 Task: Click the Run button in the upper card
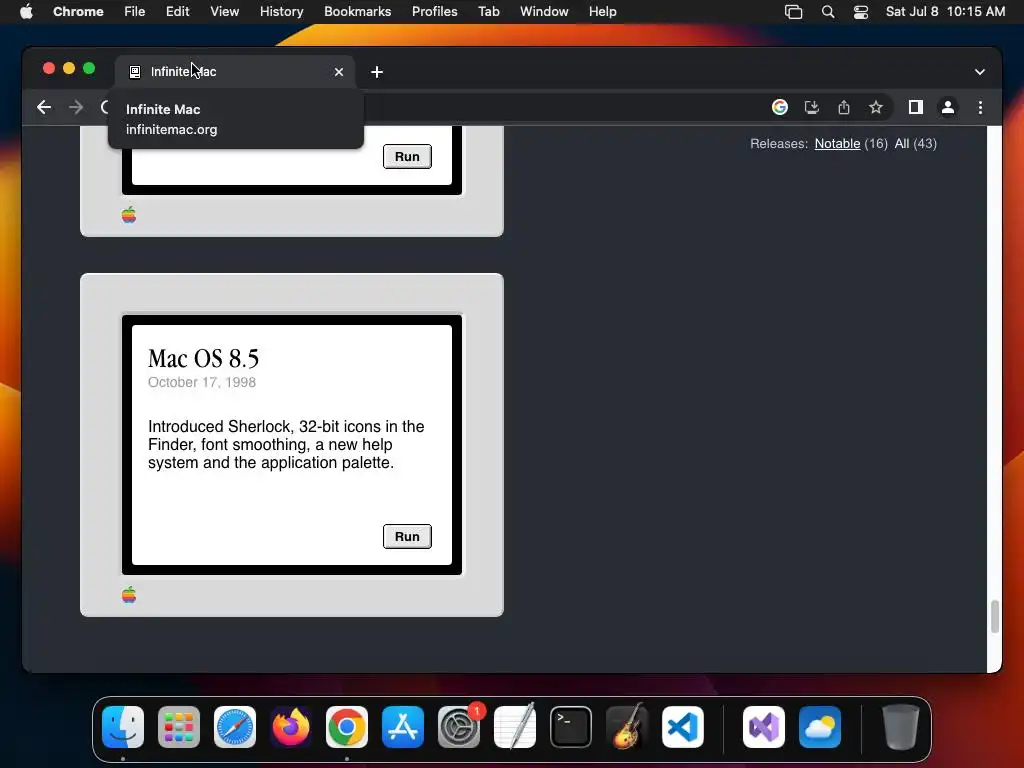point(407,157)
